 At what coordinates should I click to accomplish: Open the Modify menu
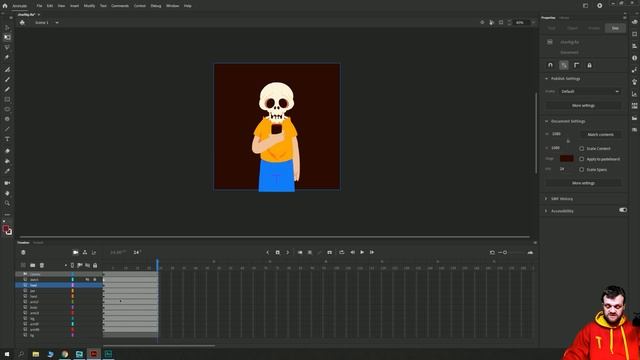click(x=89, y=6)
